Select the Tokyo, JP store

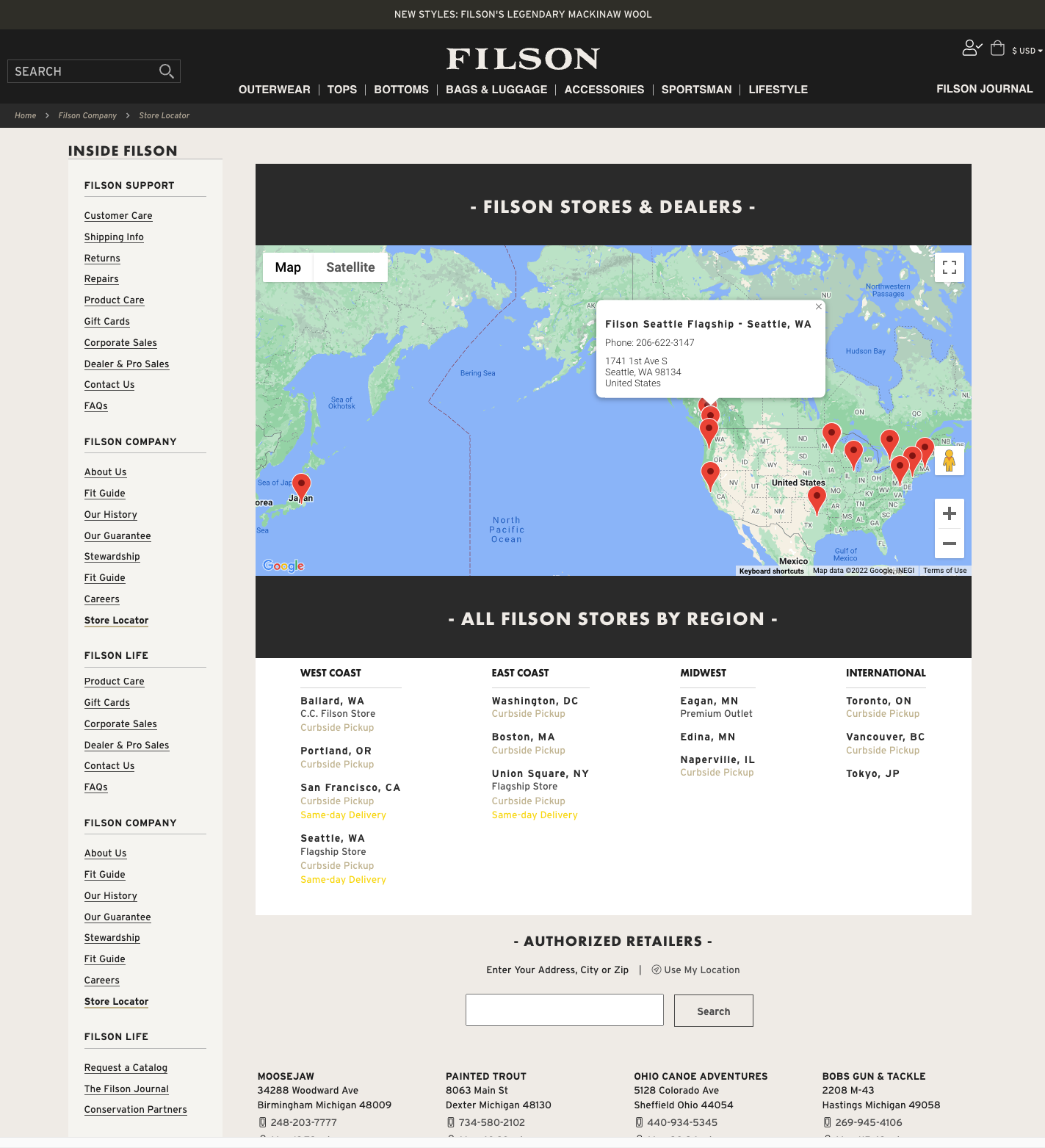coord(872,774)
